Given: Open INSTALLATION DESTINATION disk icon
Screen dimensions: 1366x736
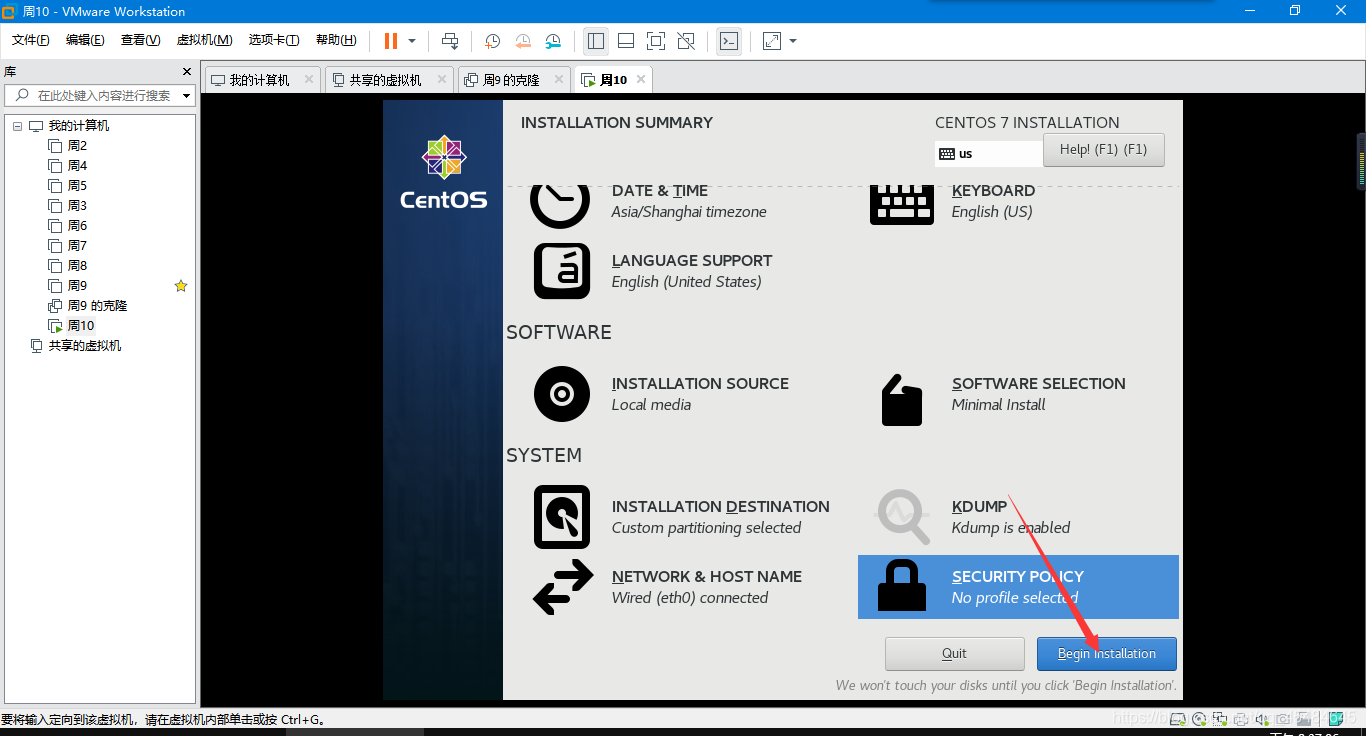Looking at the screenshot, I should (x=562, y=517).
